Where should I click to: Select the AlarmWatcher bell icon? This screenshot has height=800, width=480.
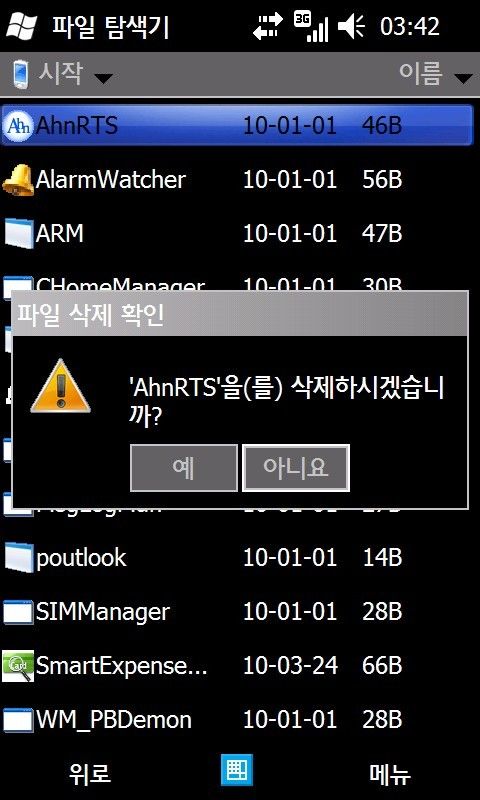[18, 180]
